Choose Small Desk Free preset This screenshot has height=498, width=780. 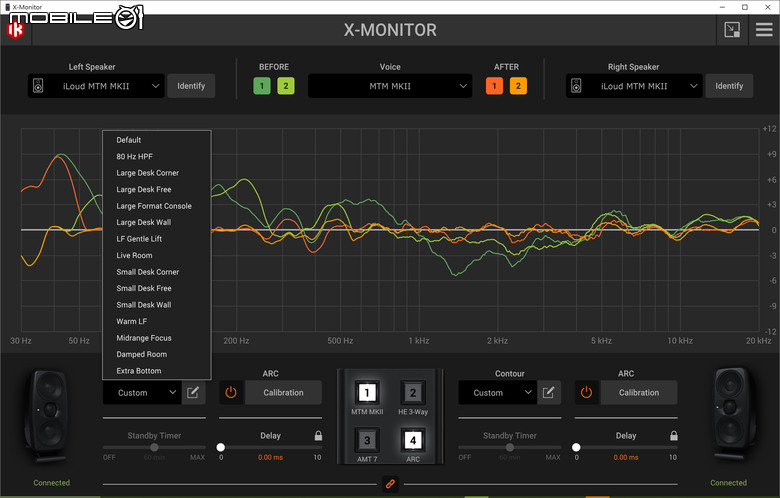pos(157,289)
